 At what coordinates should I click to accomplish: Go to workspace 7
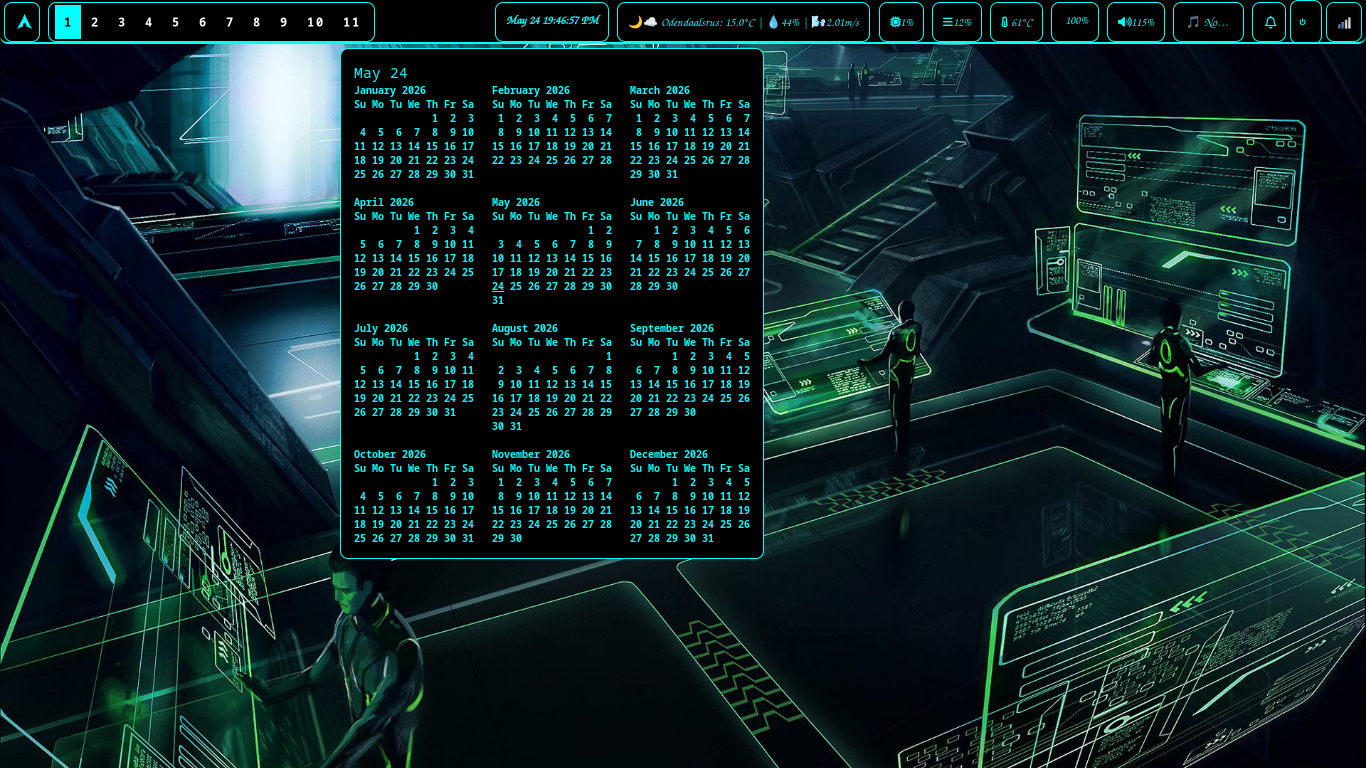point(230,22)
